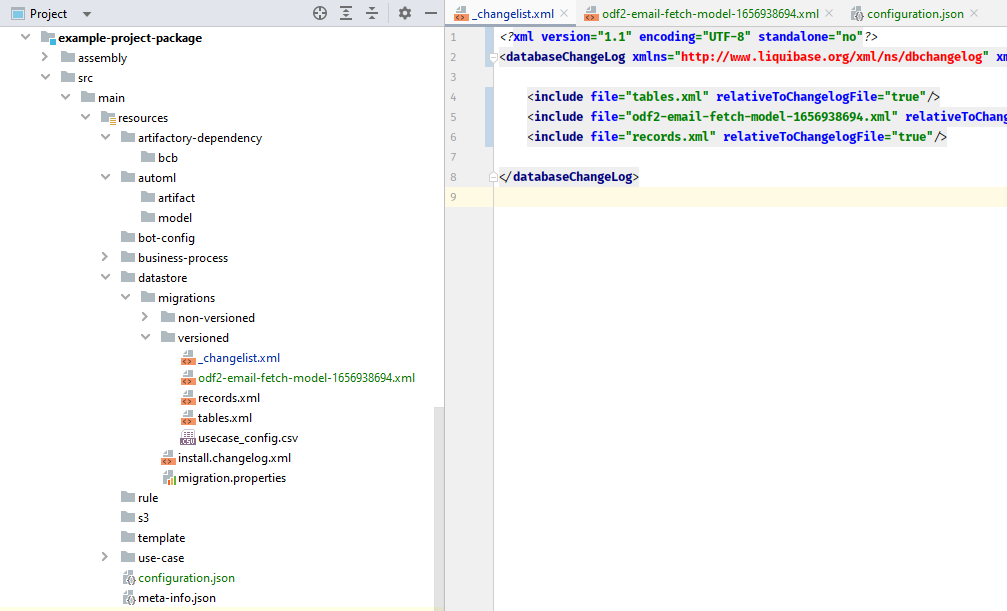Click the _changelist.xml file icon in tree
The width and height of the screenshot is (1007, 611).
click(x=188, y=357)
